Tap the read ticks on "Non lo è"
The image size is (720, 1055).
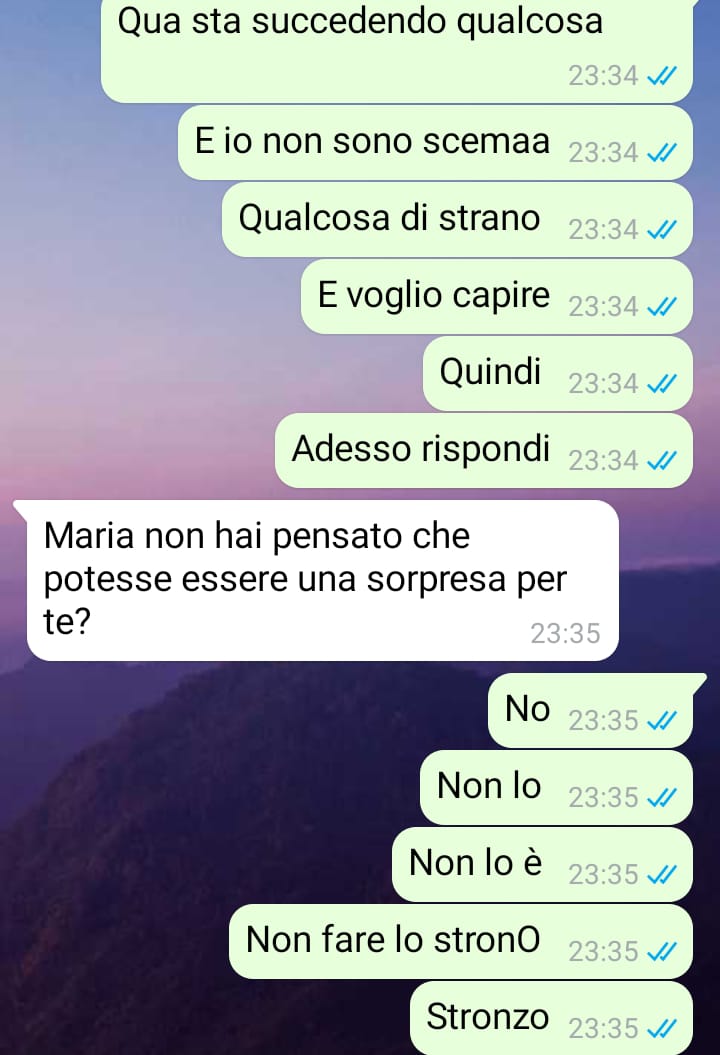coord(661,875)
